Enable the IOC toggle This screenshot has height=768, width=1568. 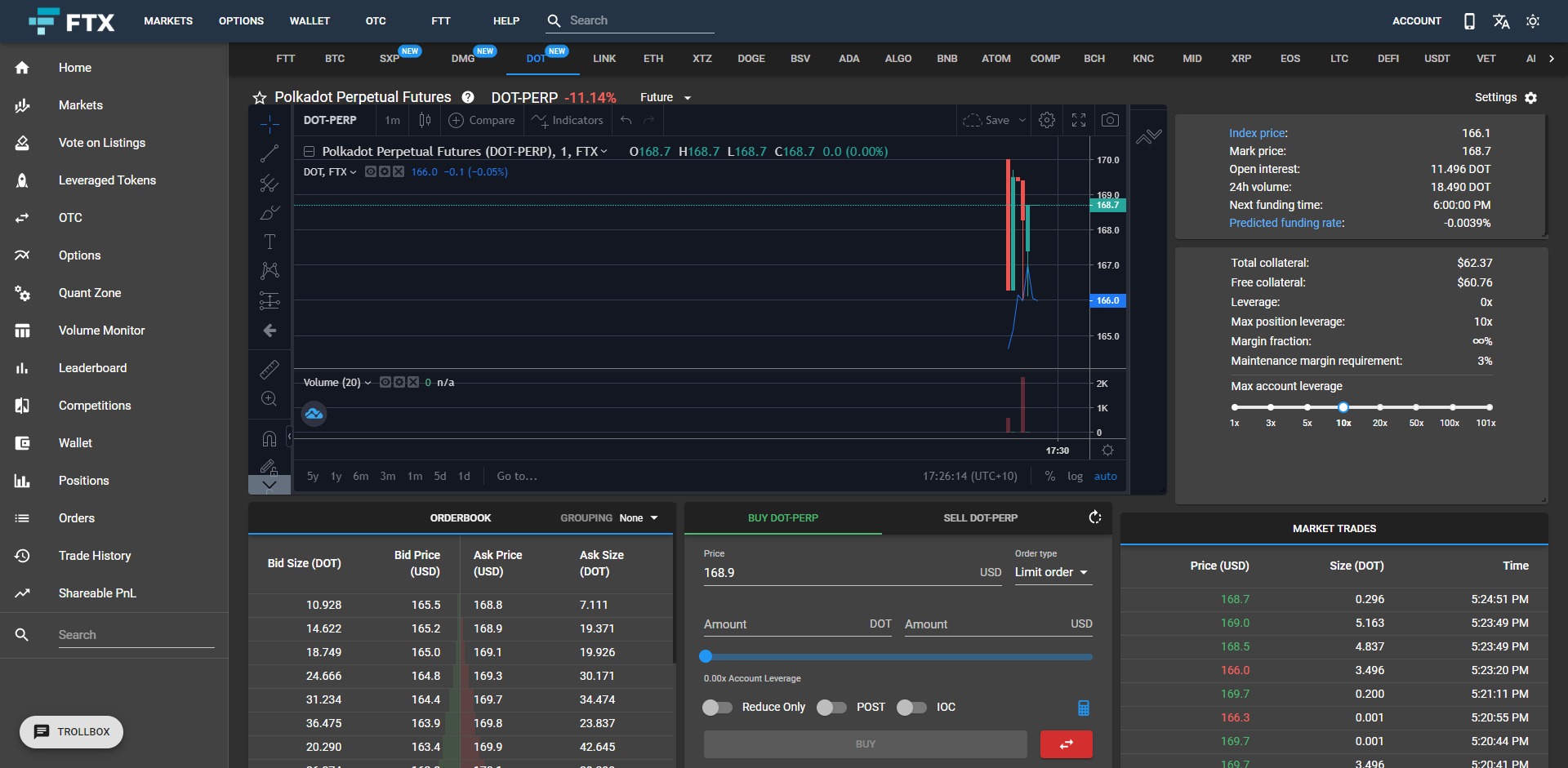[x=911, y=708]
